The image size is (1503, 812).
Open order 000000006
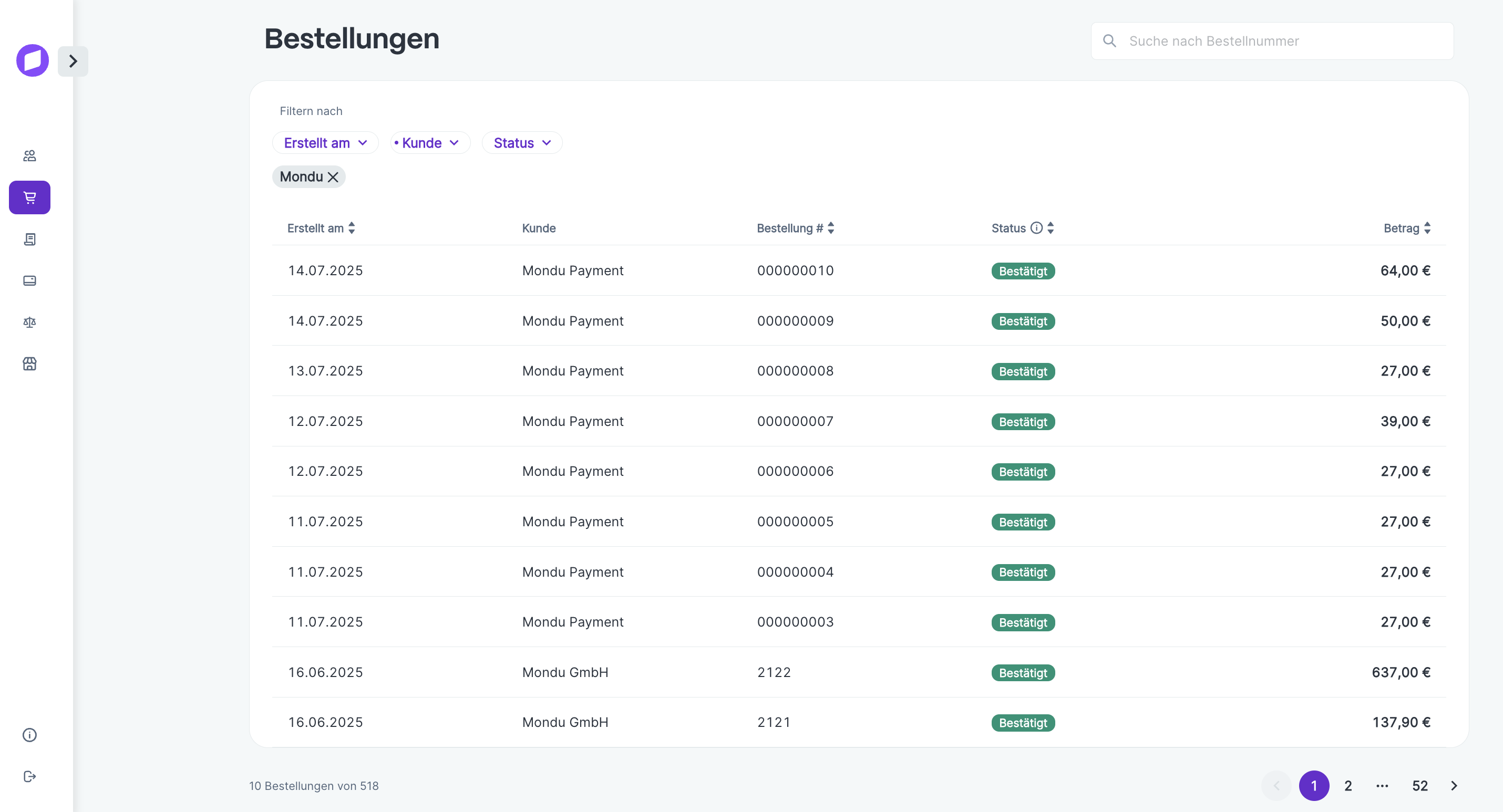point(859,471)
